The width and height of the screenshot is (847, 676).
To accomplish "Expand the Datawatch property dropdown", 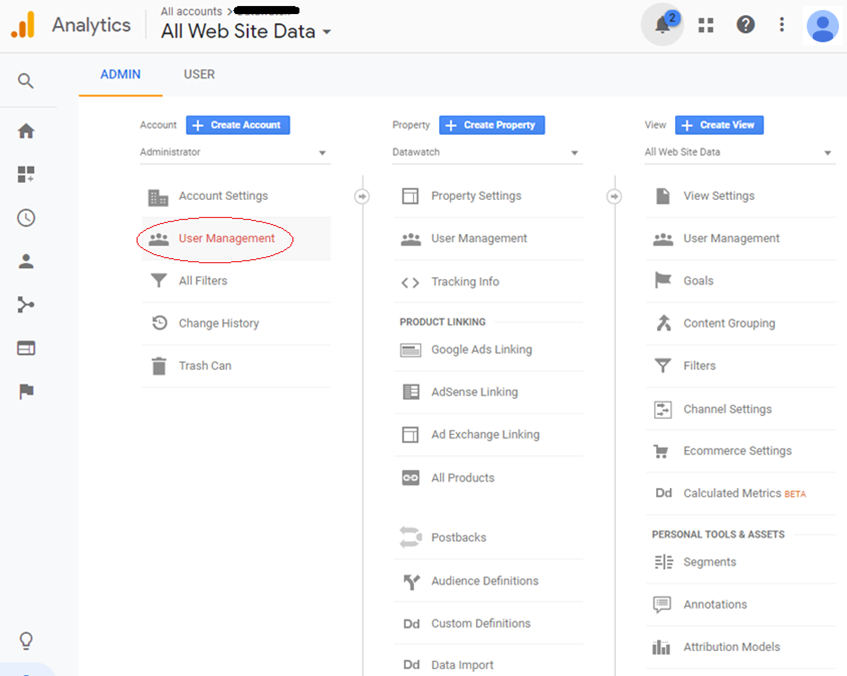I will [486, 153].
